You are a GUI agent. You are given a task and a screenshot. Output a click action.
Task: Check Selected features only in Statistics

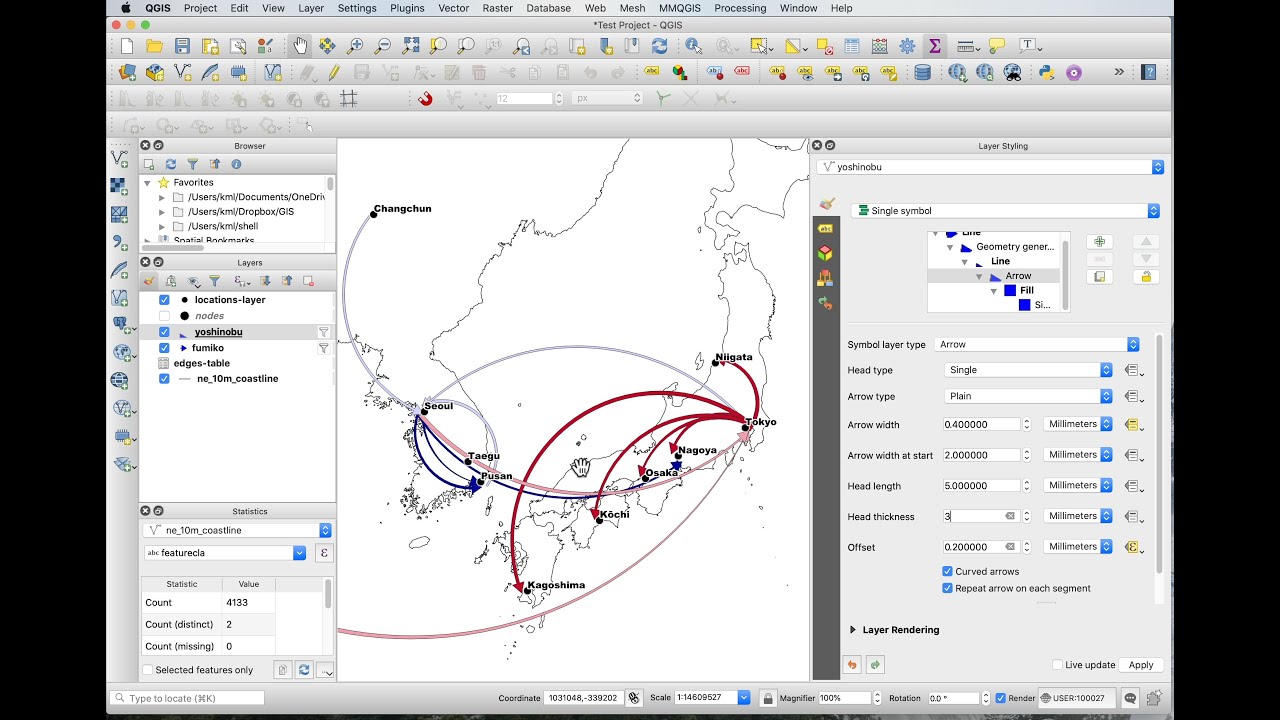point(148,670)
